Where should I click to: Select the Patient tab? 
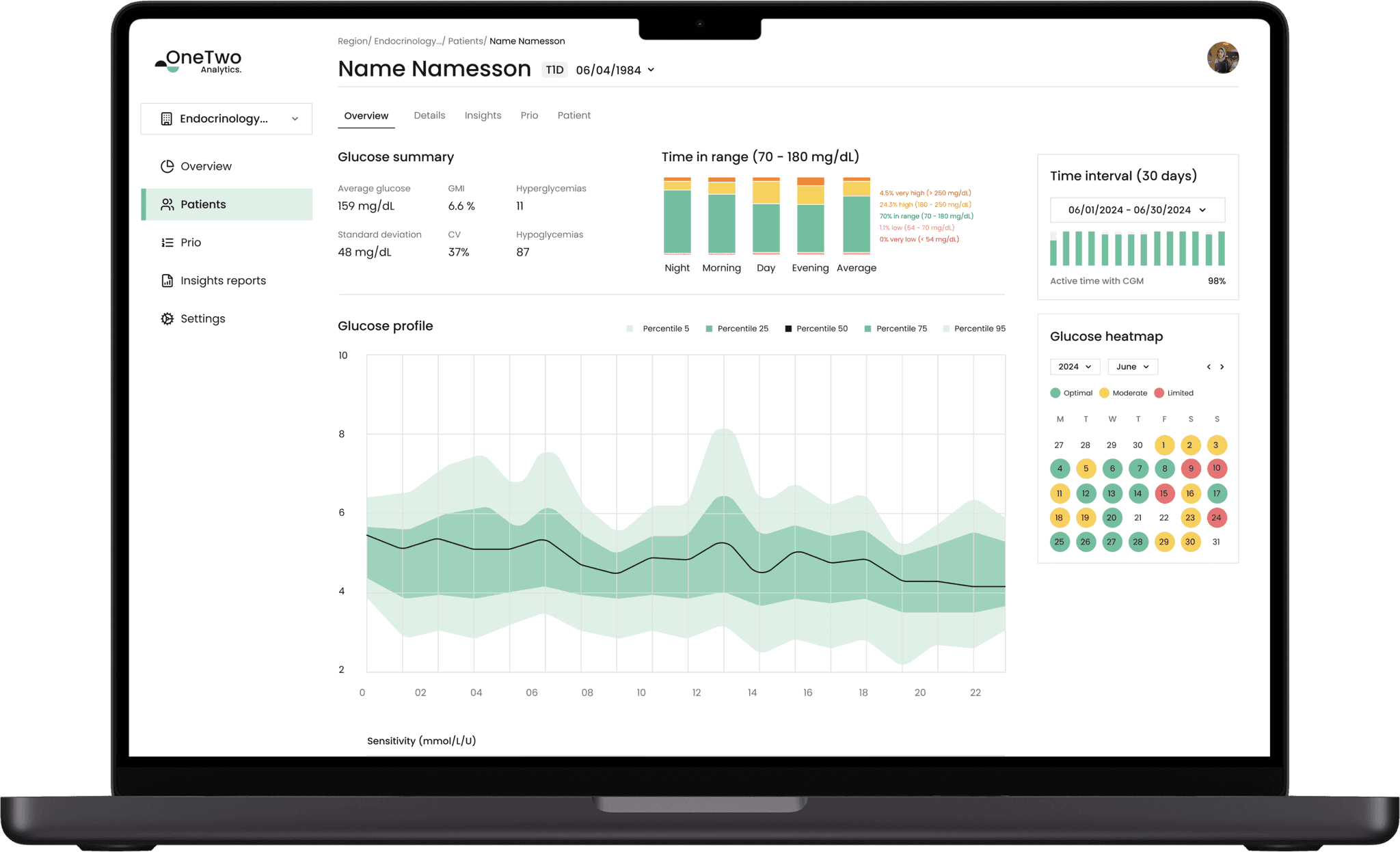[x=573, y=115]
